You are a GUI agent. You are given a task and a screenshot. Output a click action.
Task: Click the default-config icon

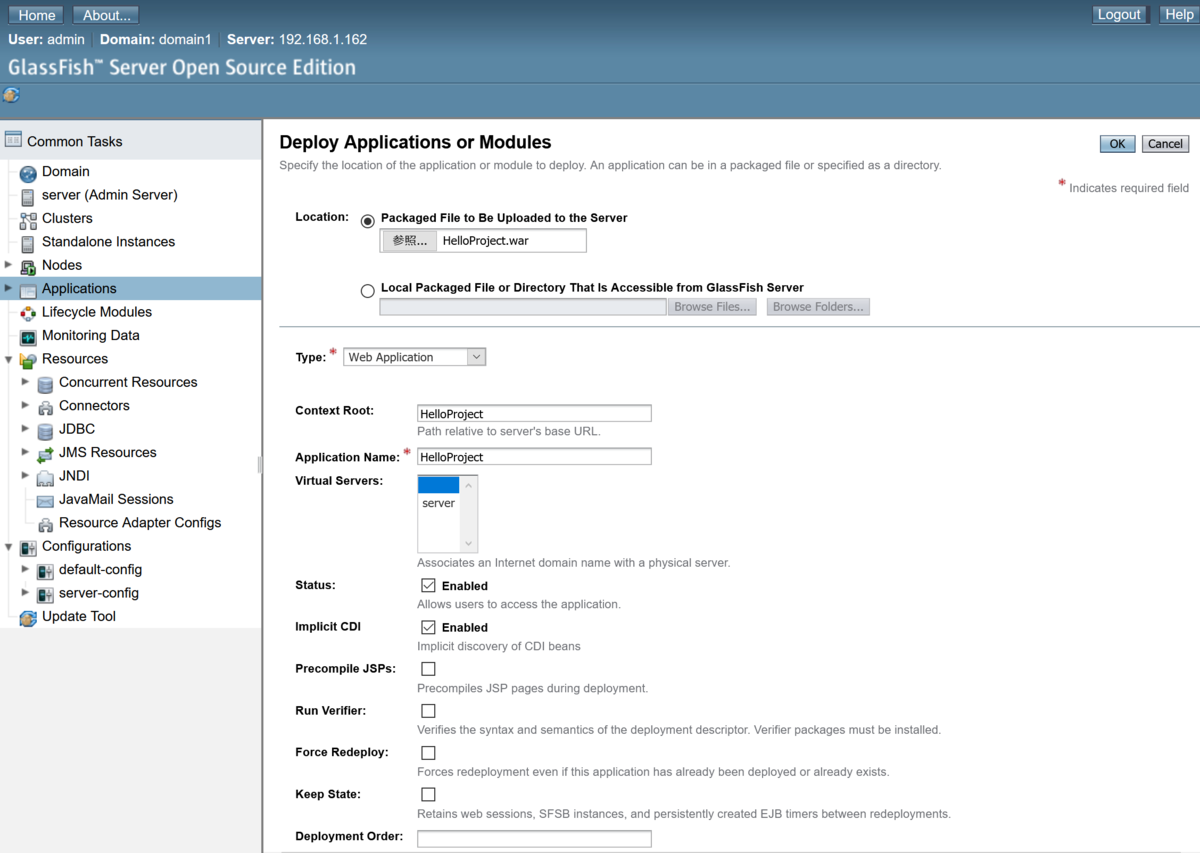pyautogui.click(x=45, y=570)
